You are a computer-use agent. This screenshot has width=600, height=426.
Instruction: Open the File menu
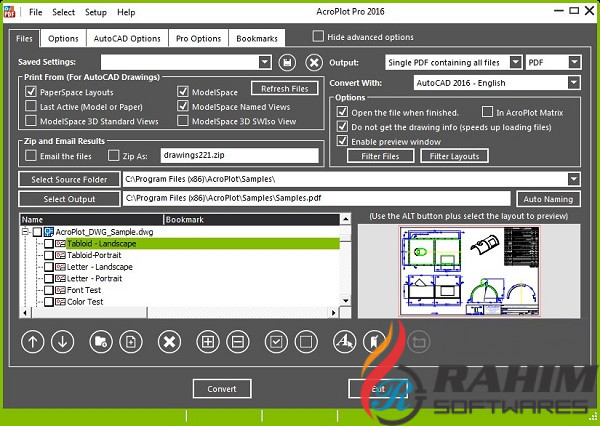[35, 12]
